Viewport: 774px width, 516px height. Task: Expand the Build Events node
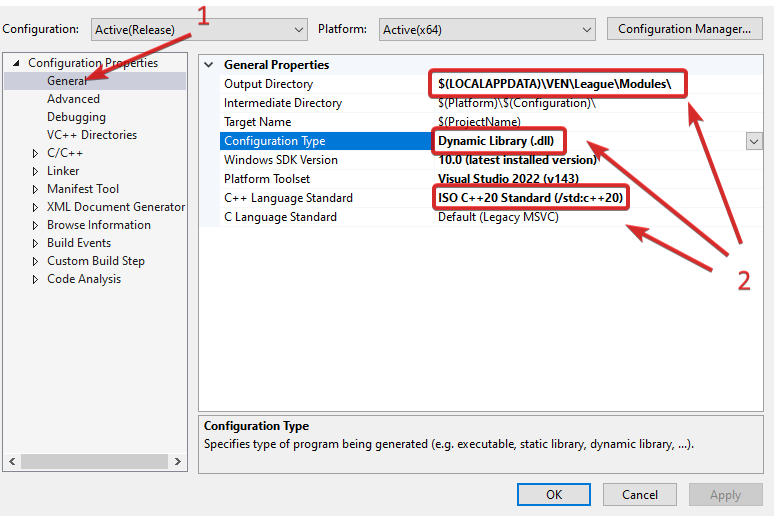coord(36,243)
